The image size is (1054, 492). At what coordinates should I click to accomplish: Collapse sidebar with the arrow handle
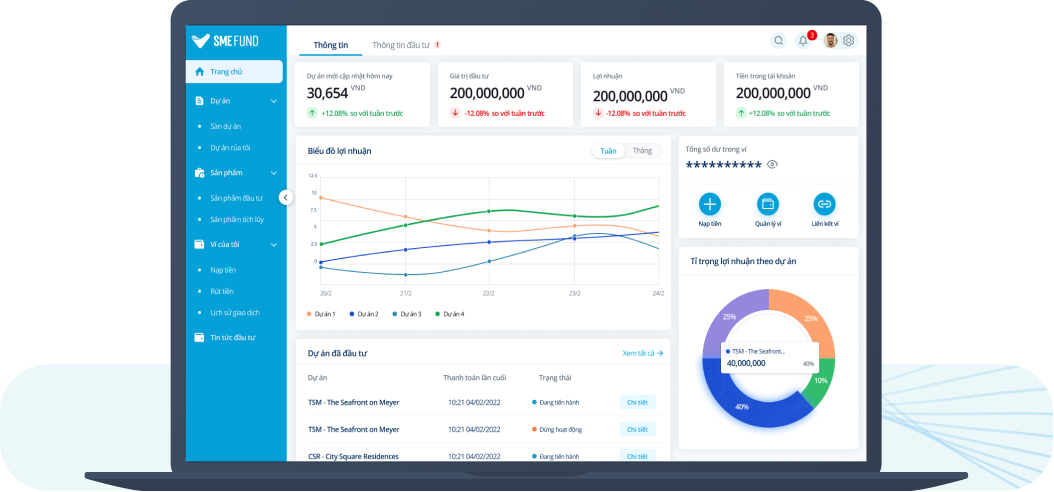[x=285, y=197]
